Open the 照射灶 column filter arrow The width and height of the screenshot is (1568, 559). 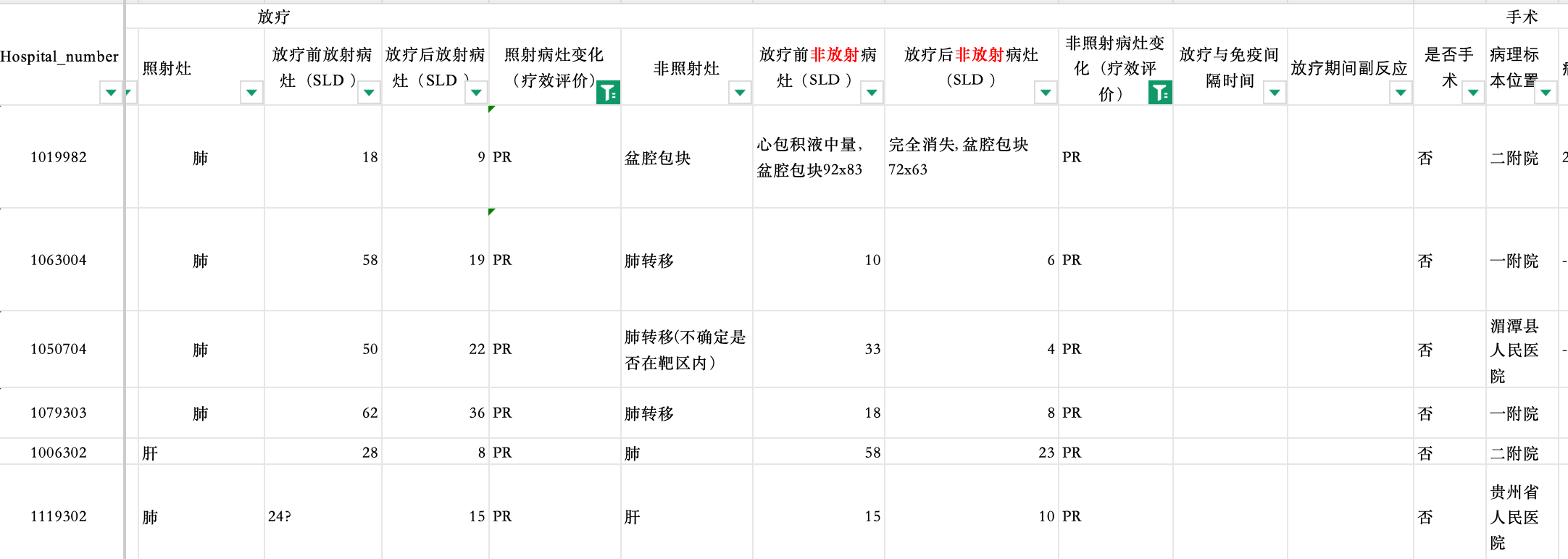(x=251, y=93)
